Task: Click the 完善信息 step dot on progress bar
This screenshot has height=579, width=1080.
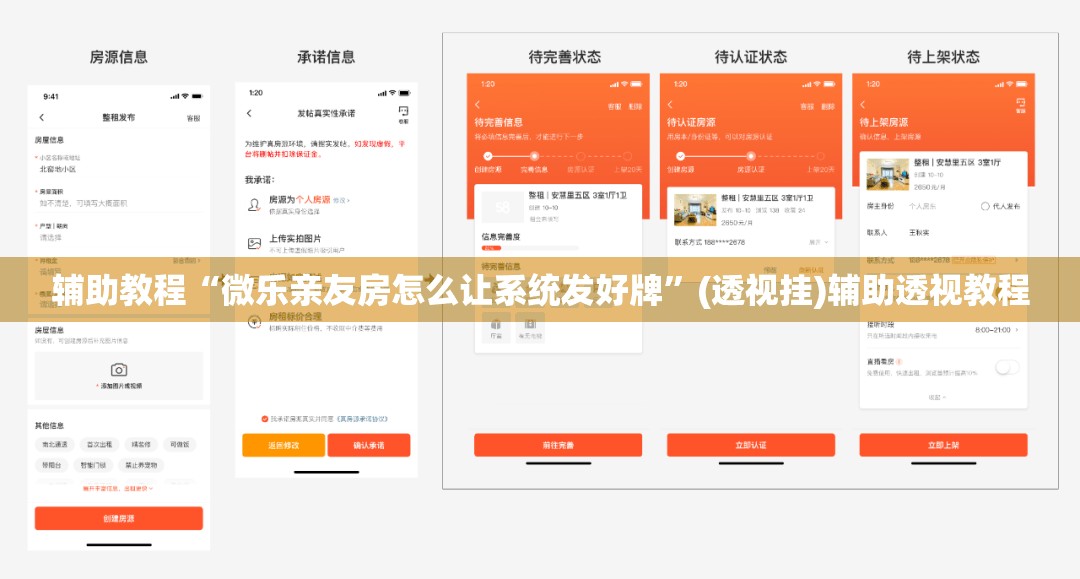Action: point(534,156)
